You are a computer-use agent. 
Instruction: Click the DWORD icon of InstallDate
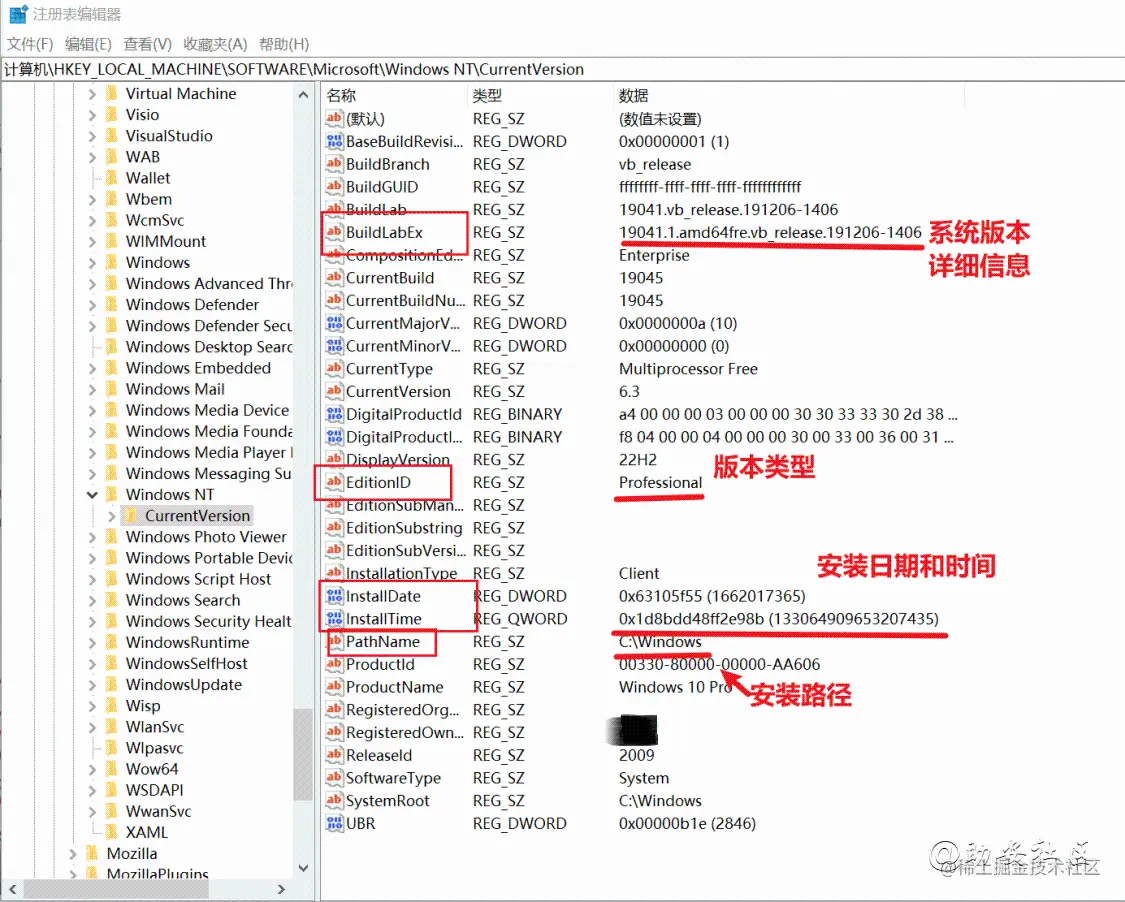pyautogui.click(x=334, y=596)
